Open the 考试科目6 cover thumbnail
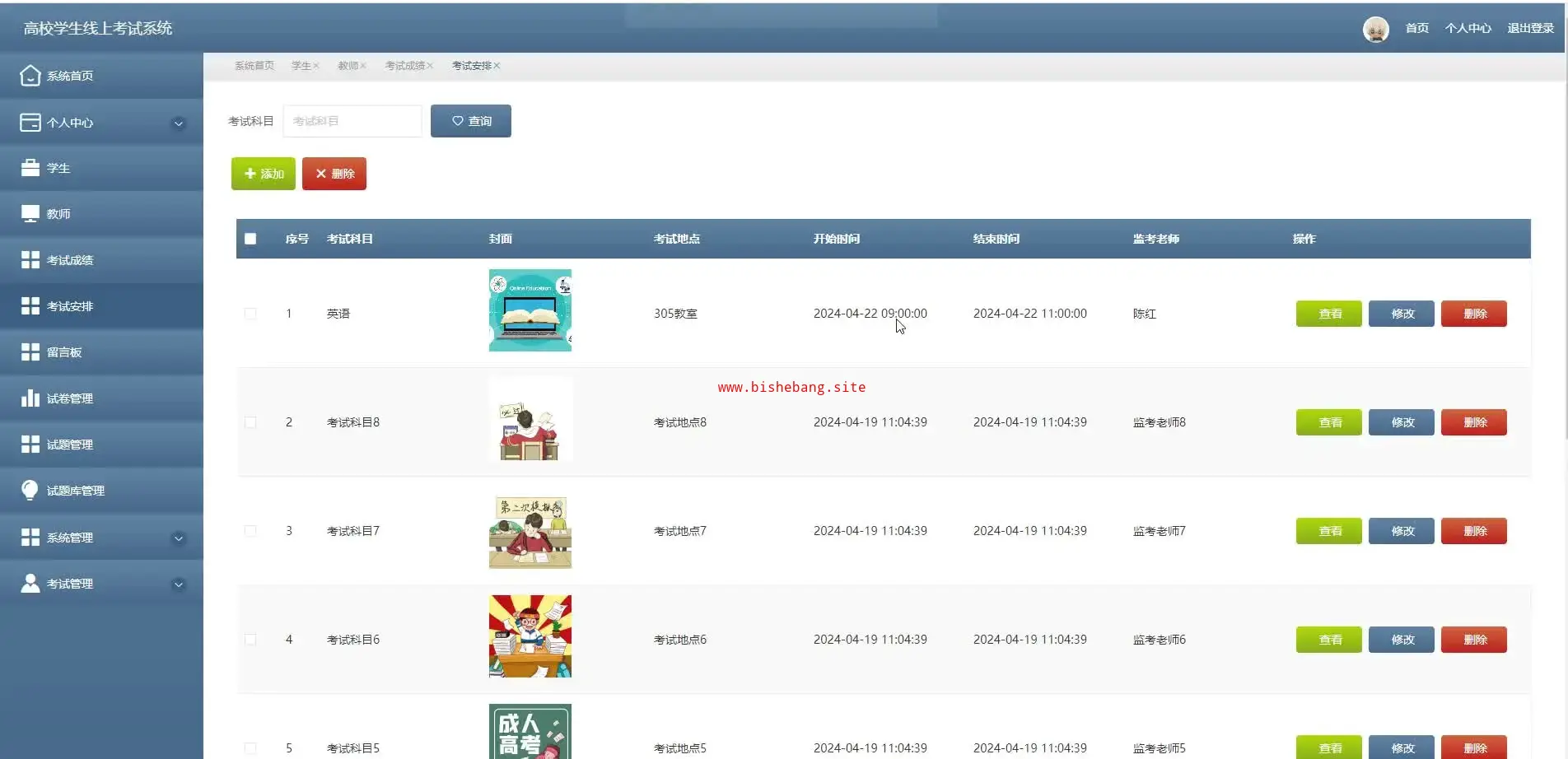Screen dimensions: 1568x759 530,636
